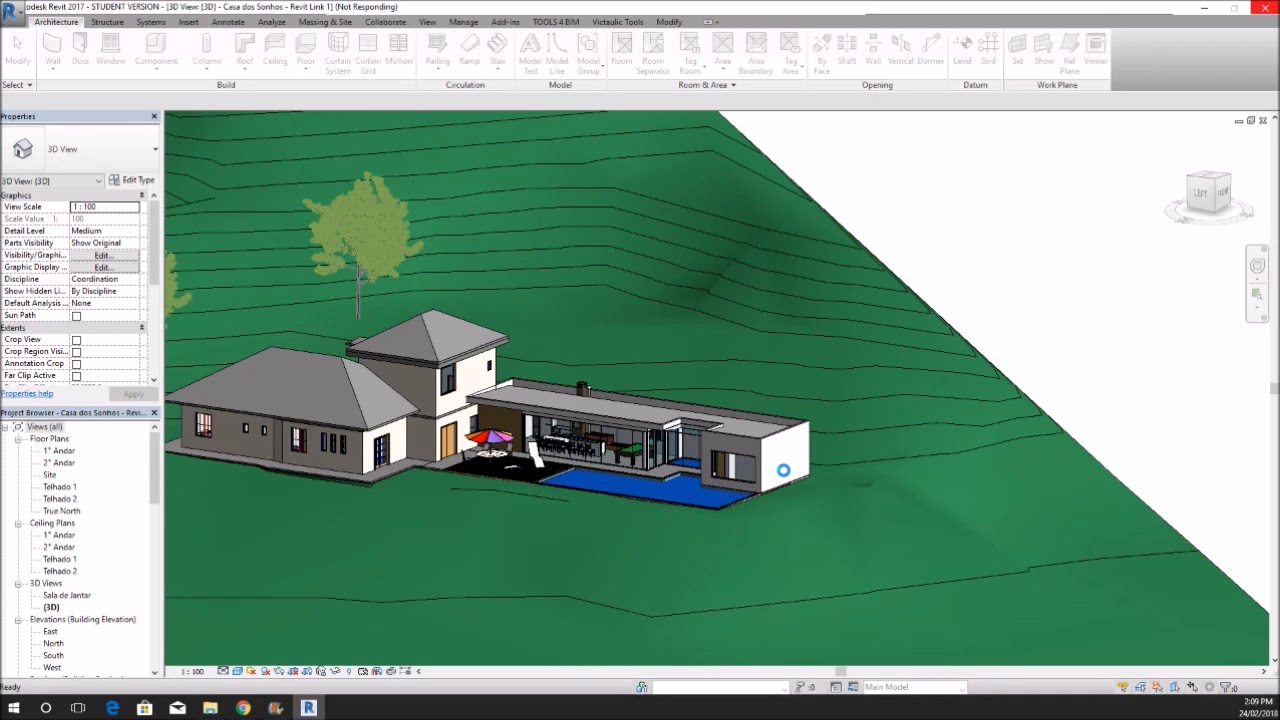
Task: Open the Annotate ribbon tab
Action: pyautogui.click(x=228, y=22)
